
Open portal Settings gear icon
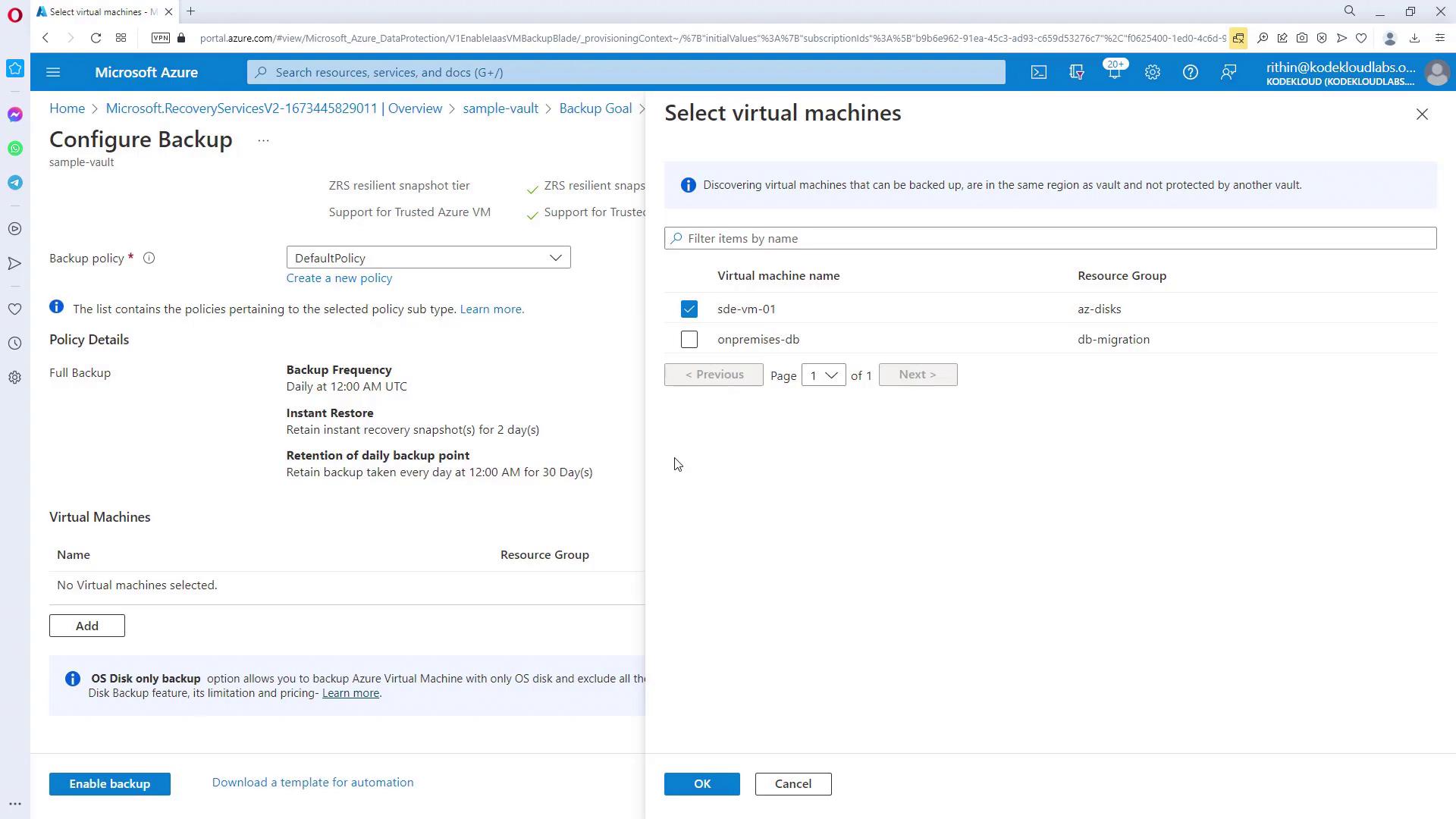pyautogui.click(x=1152, y=73)
